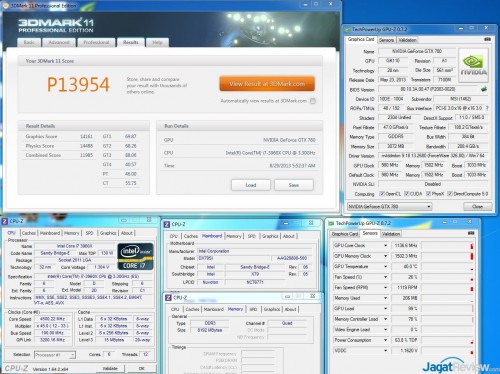
Task: Select Validation tab in GPU-Z Sensors window
Action: pyautogui.click(x=391, y=234)
